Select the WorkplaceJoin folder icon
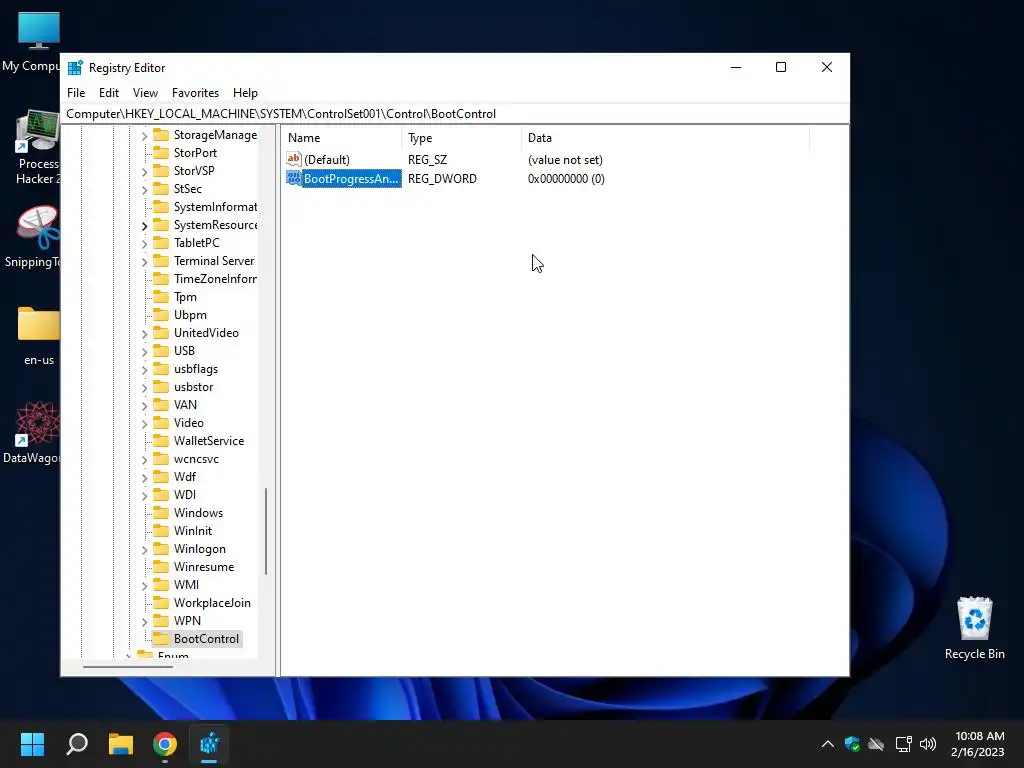1024x768 pixels. (161, 603)
